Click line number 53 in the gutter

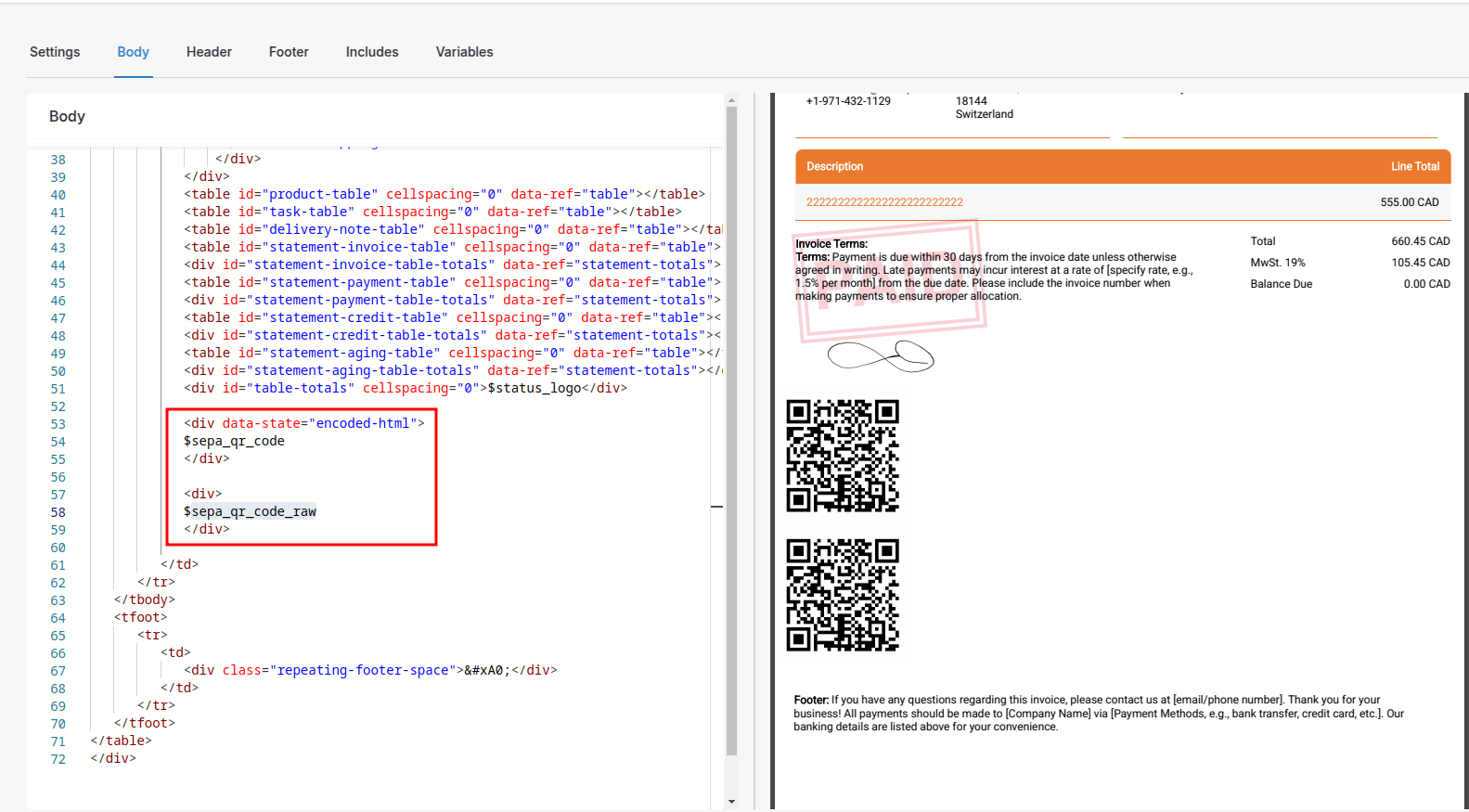pos(58,424)
